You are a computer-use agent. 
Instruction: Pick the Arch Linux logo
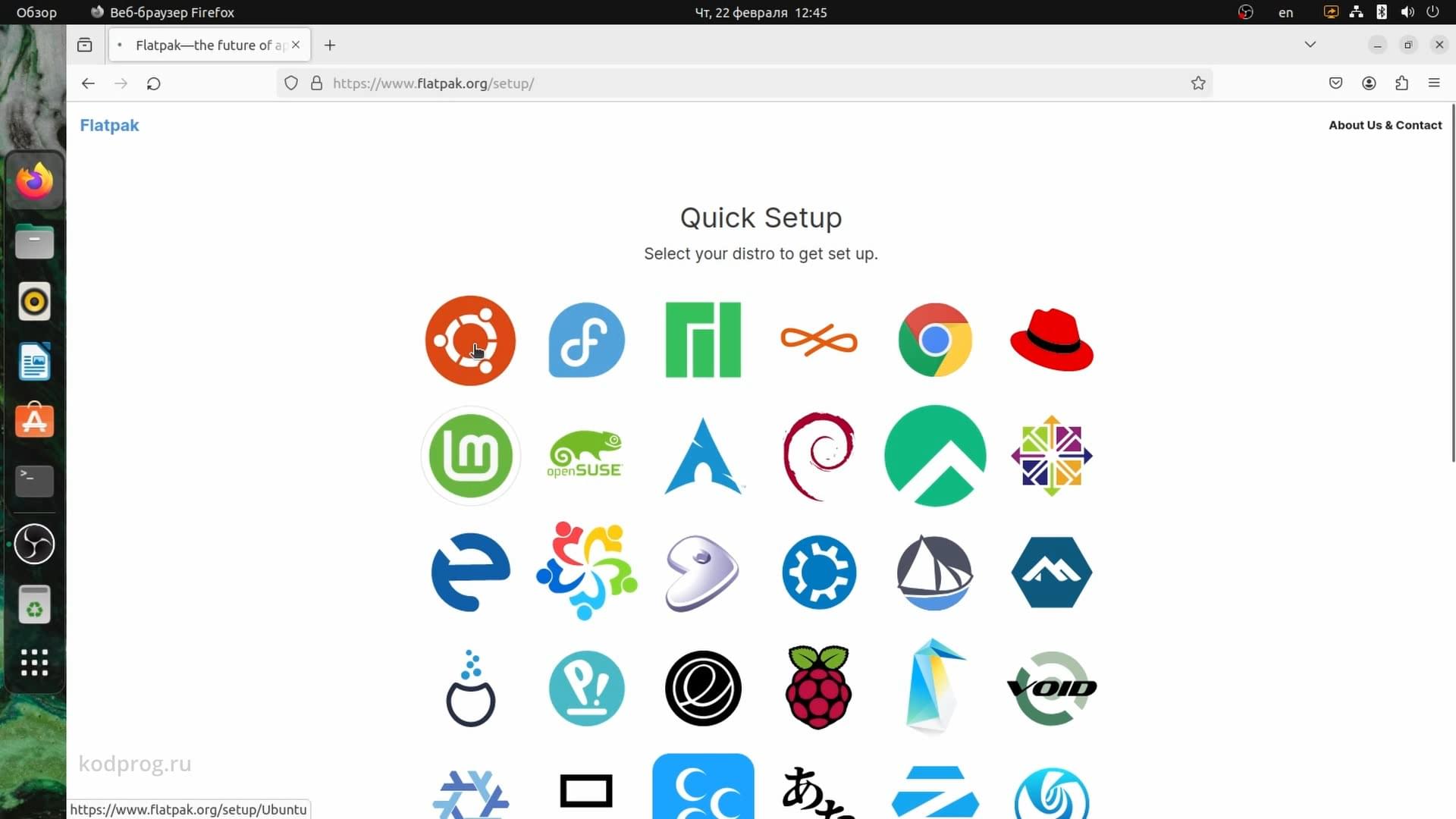click(x=703, y=456)
